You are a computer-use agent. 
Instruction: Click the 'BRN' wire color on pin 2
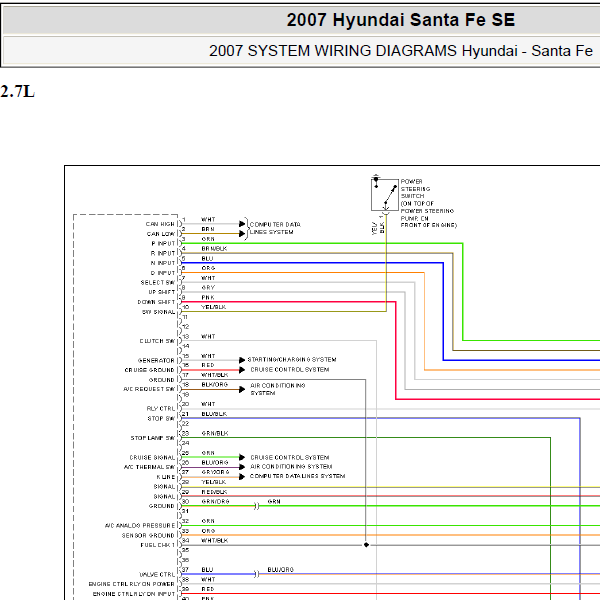208,230
